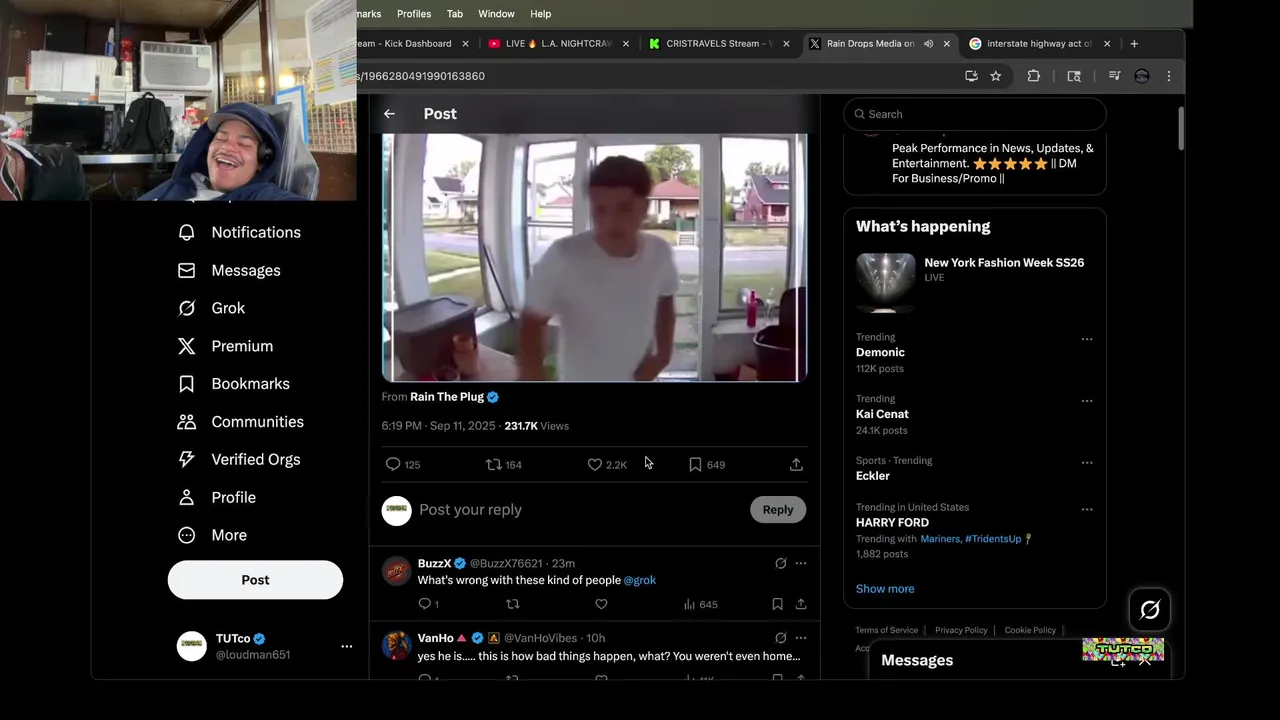Click Show more under trends
The width and height of the screenshot is (1280, 720).
[x=885, y=589]
